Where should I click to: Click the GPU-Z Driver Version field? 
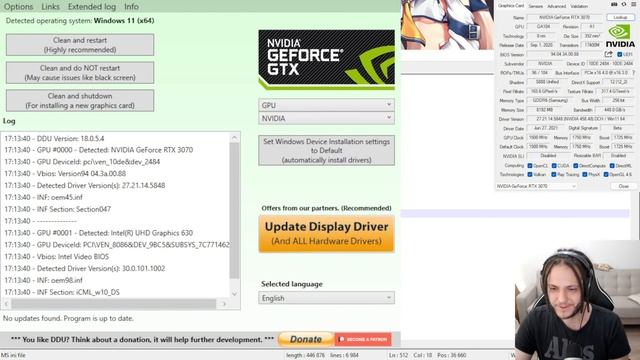580,119
